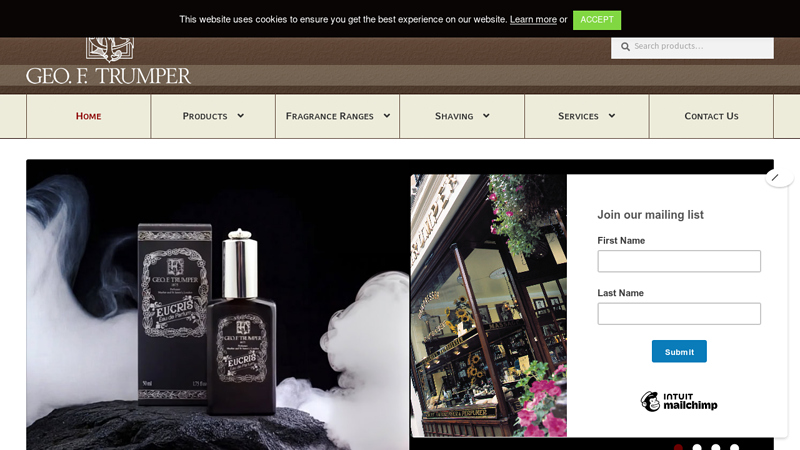Focus the Search products field

pos(692,46)
